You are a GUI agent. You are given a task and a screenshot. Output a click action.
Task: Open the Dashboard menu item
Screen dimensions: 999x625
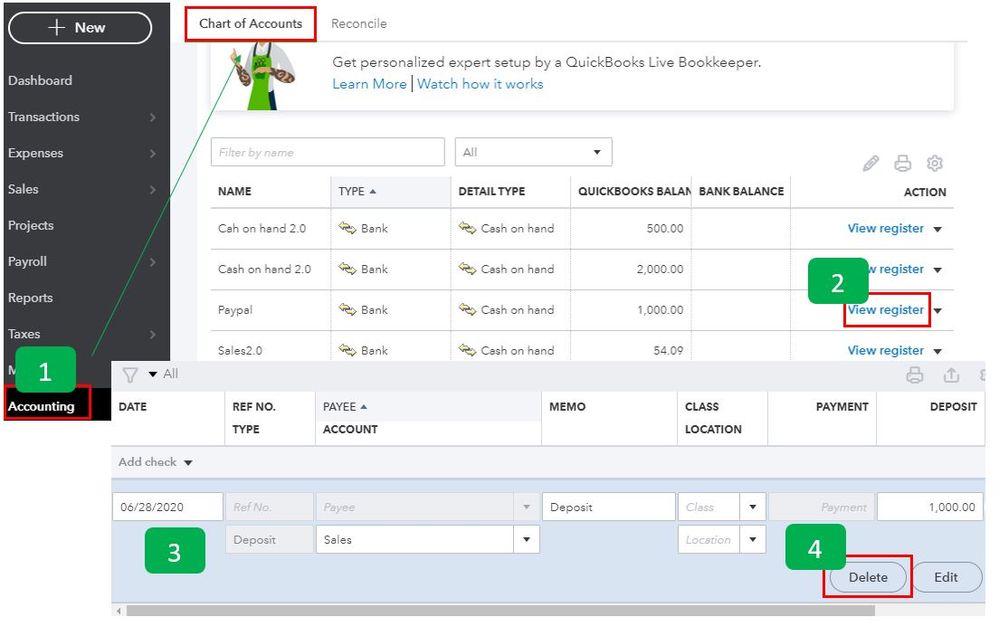point(40,80)
